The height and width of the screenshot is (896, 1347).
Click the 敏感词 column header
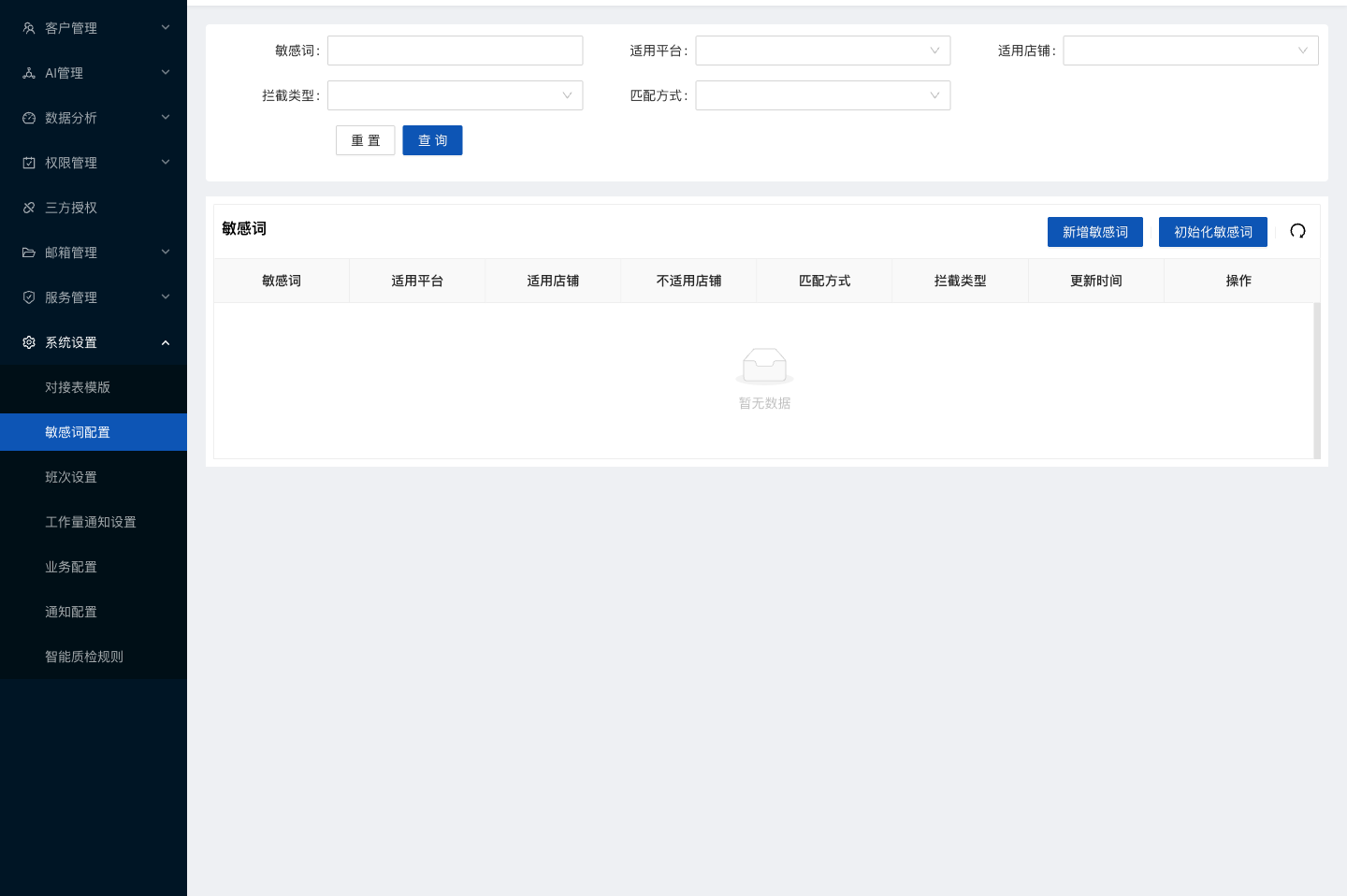[282, 281]
